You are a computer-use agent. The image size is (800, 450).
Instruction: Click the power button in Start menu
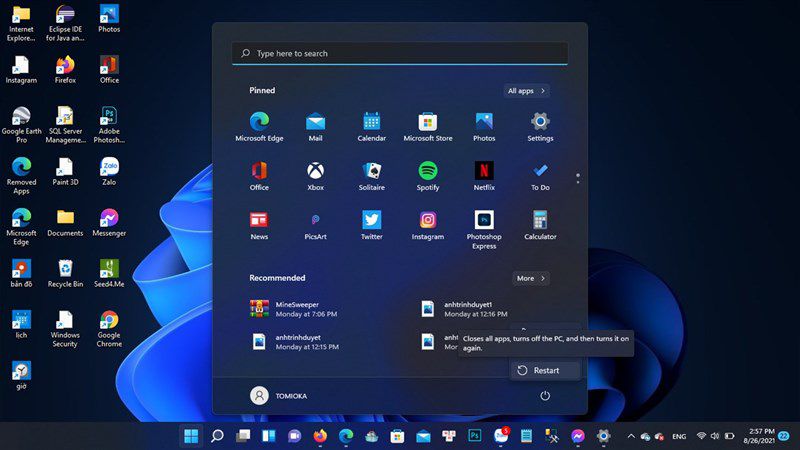point(545,396)
